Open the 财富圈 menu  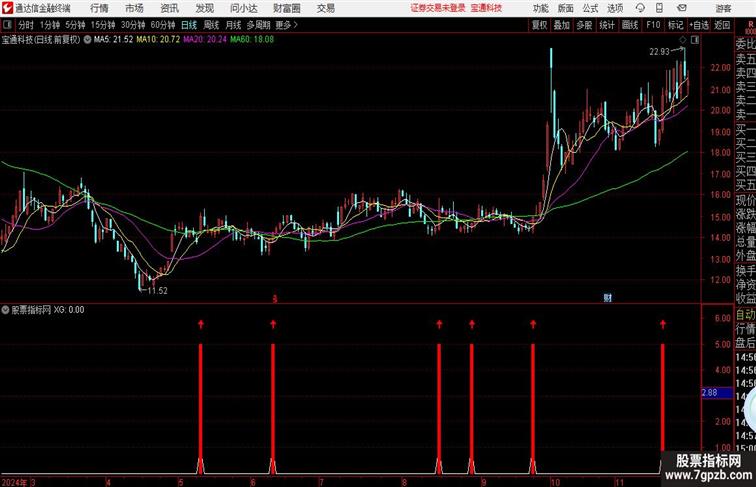click(286, 8)
